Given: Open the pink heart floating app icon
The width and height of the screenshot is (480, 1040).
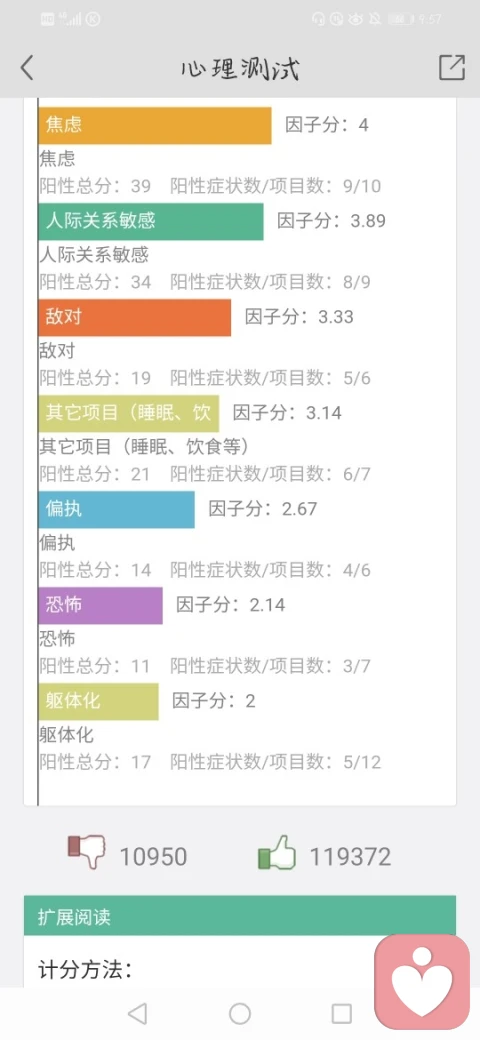Looking at the screenshot, I should point(423,981).
